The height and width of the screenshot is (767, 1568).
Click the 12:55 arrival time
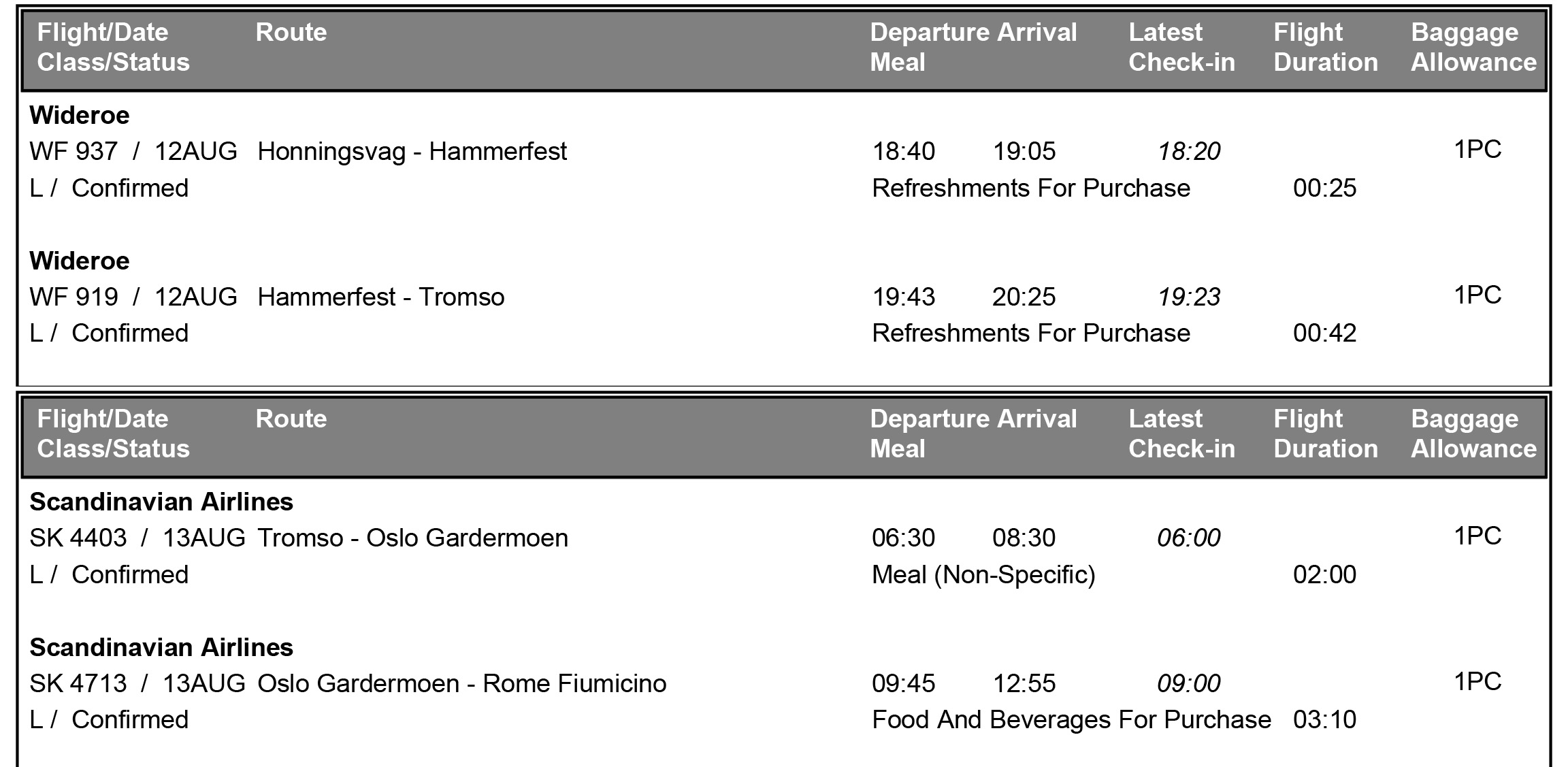click(x=1024, y=683)
